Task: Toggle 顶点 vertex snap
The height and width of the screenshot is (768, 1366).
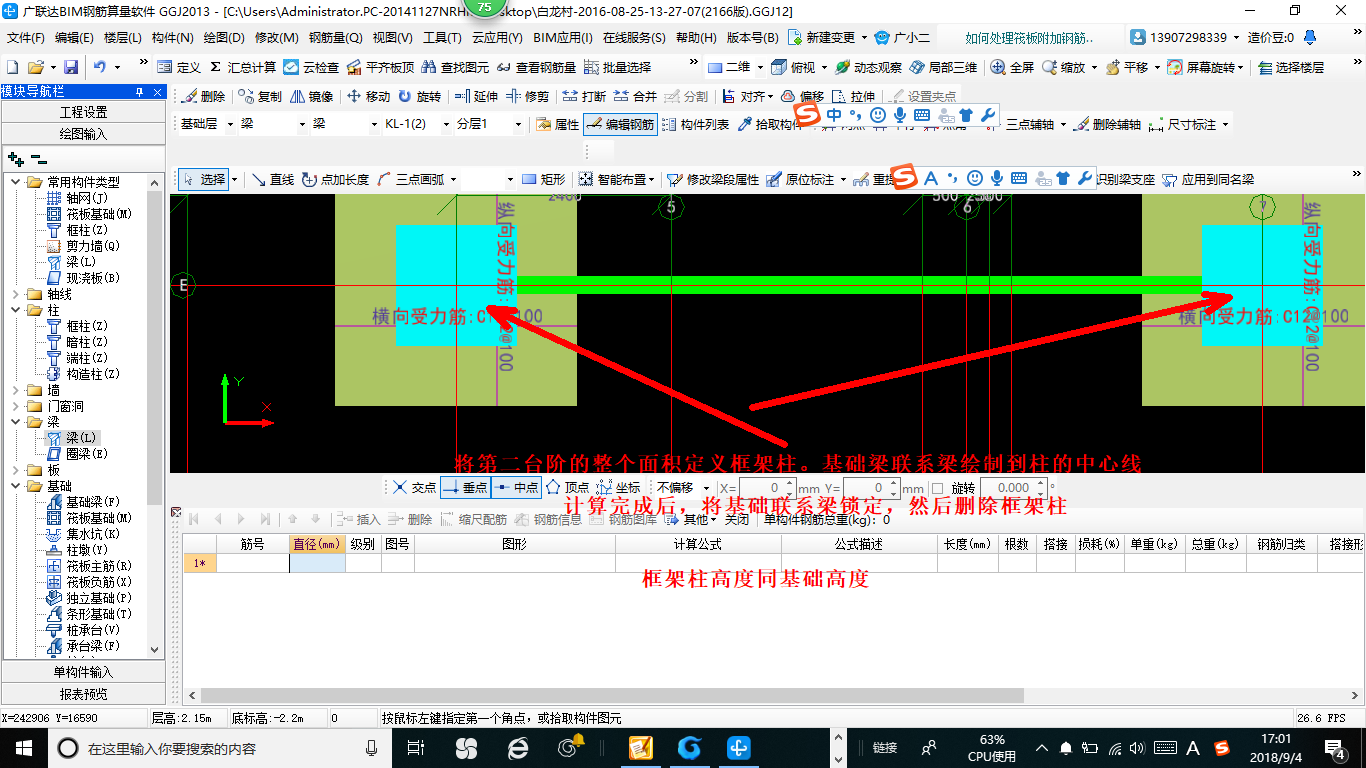Action: point(567,488)
